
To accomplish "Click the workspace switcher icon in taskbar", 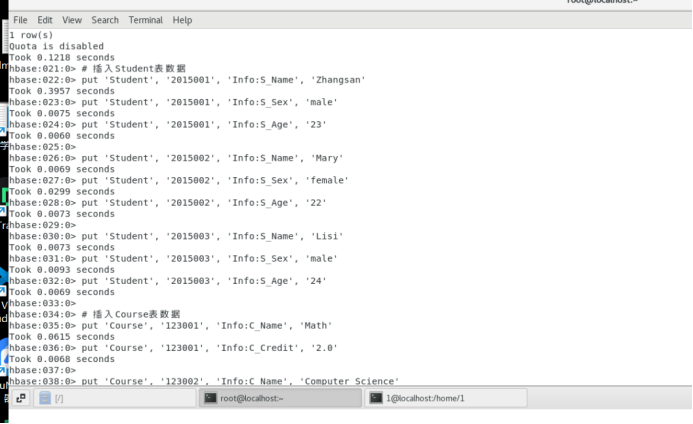I will (x=21, y=398).
